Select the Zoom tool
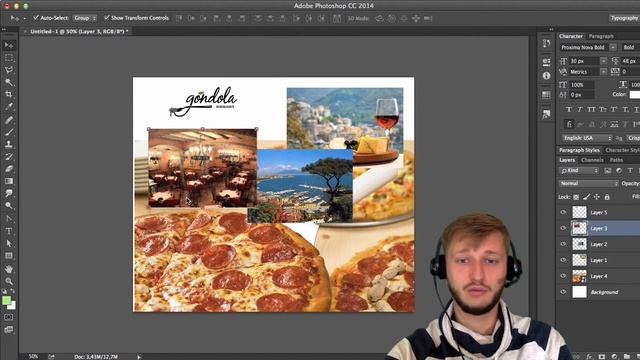The image size is (640, 360). tap(9, 281)
